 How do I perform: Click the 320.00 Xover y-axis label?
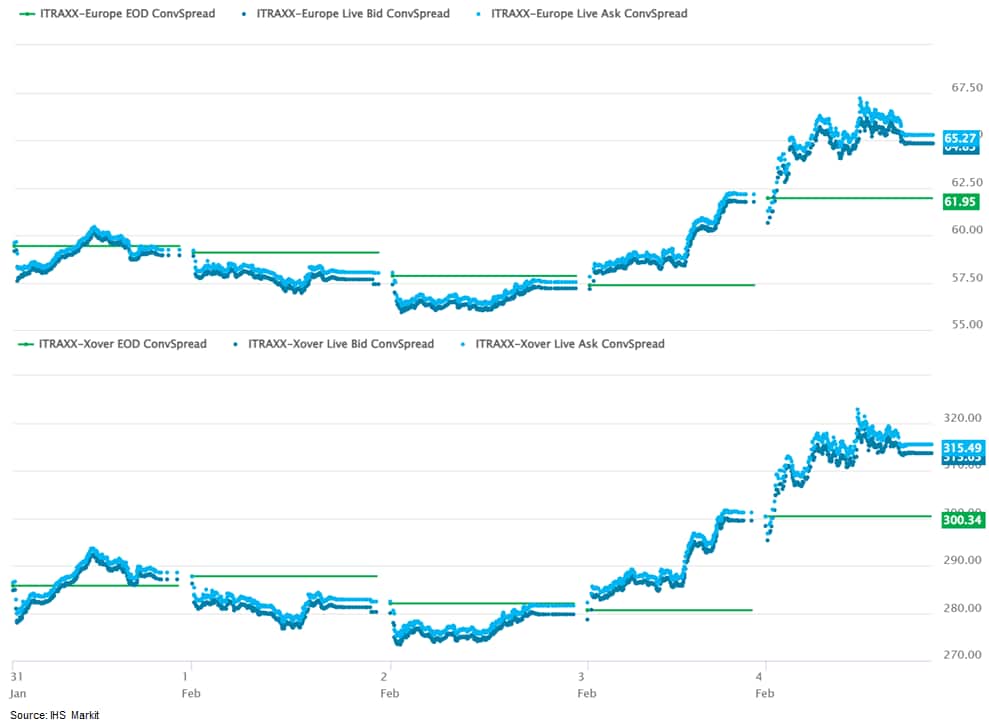point(961,417)
